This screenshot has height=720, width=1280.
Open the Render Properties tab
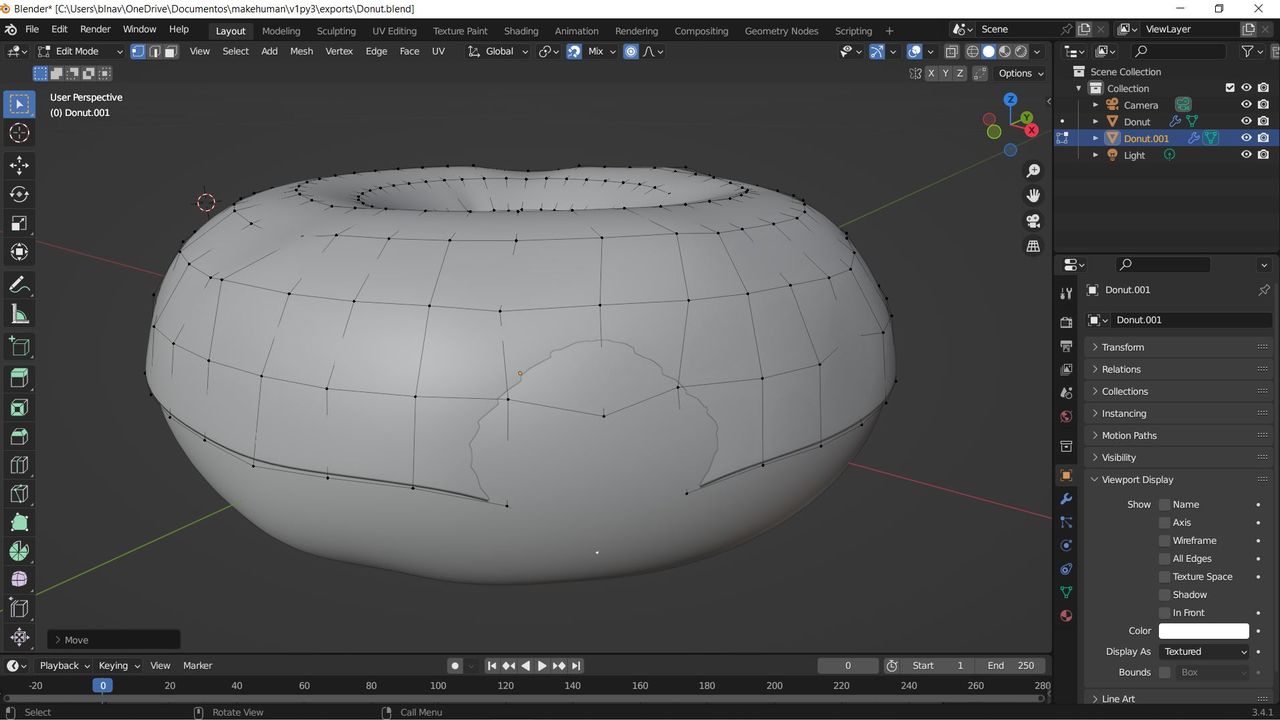coord(1065,321)
